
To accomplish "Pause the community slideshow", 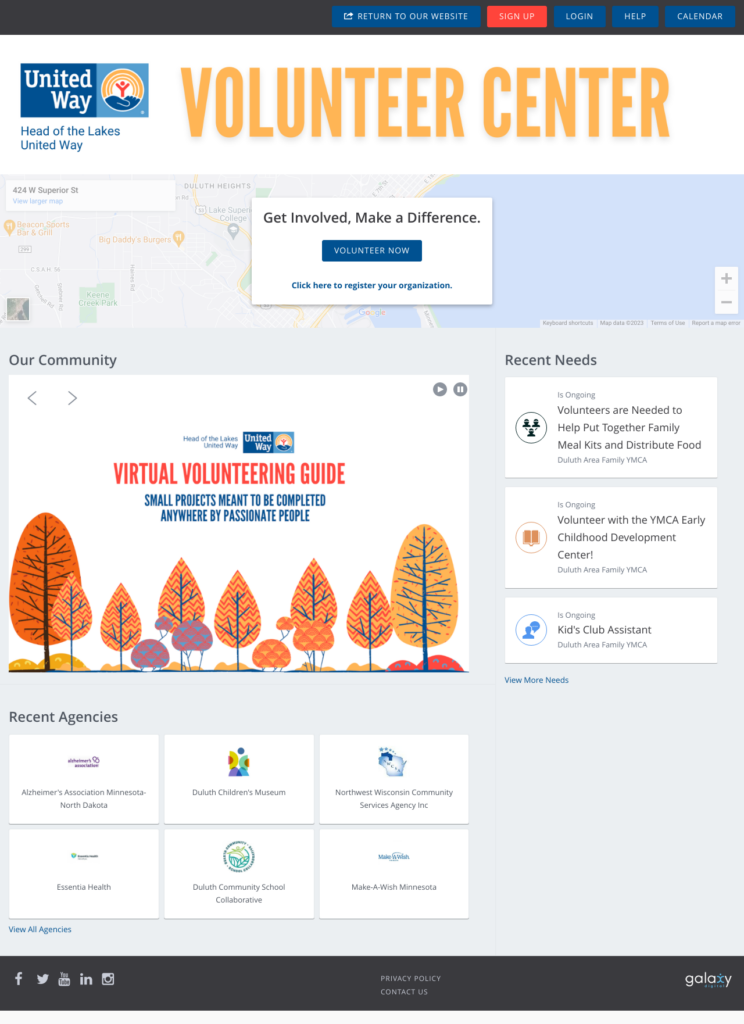I will 461,389.
